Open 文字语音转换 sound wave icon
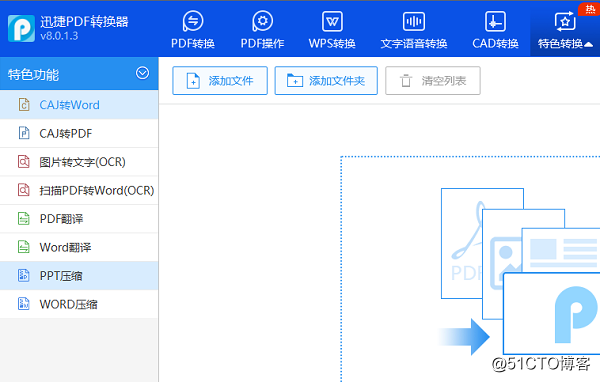 point(414,21)
